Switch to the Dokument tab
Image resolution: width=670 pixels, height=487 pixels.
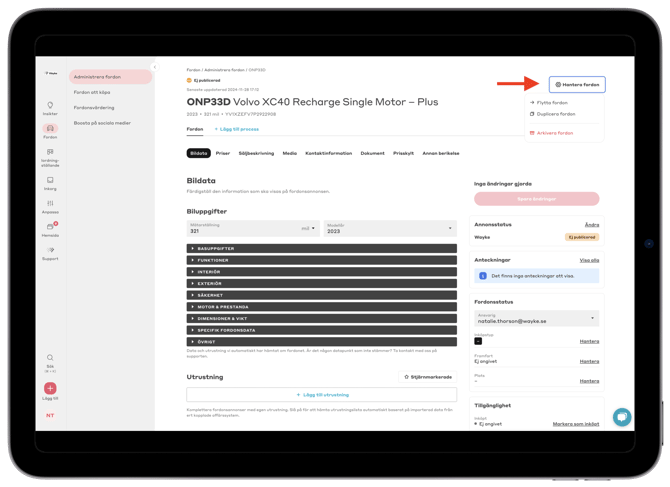click(x=373, y=153)
